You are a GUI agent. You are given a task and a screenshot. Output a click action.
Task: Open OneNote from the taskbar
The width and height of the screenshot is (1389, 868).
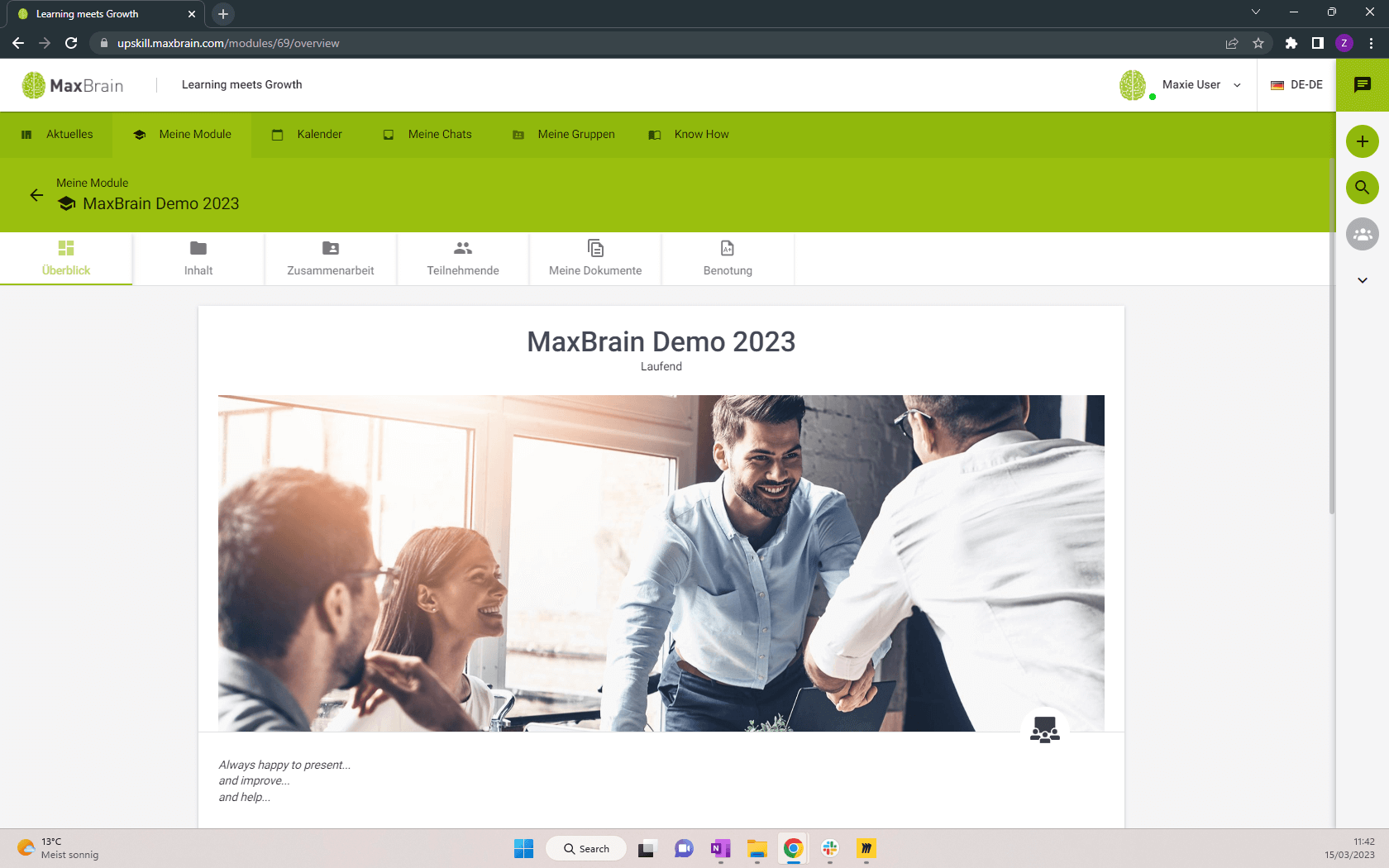(x=720, y=849)
